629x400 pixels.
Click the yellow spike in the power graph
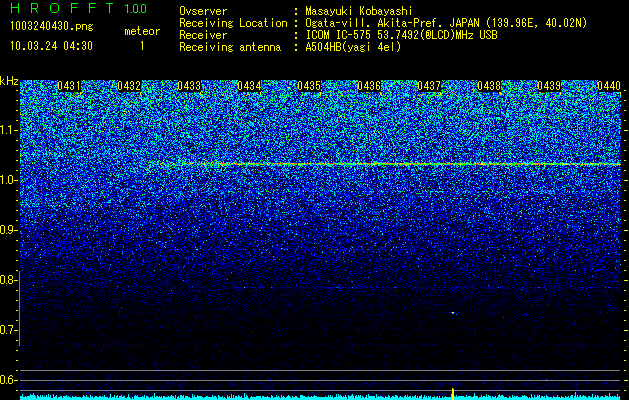tap(453, 394)
